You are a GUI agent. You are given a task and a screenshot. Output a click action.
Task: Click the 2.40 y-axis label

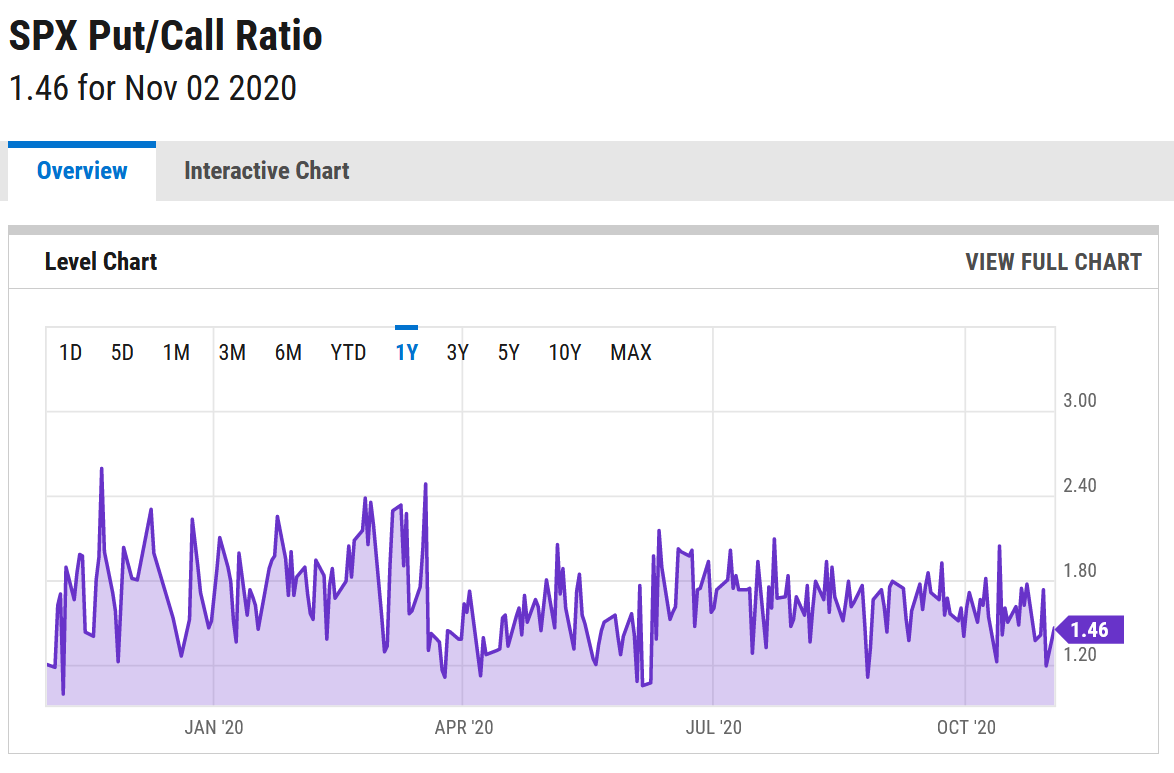pos(1080,485)
